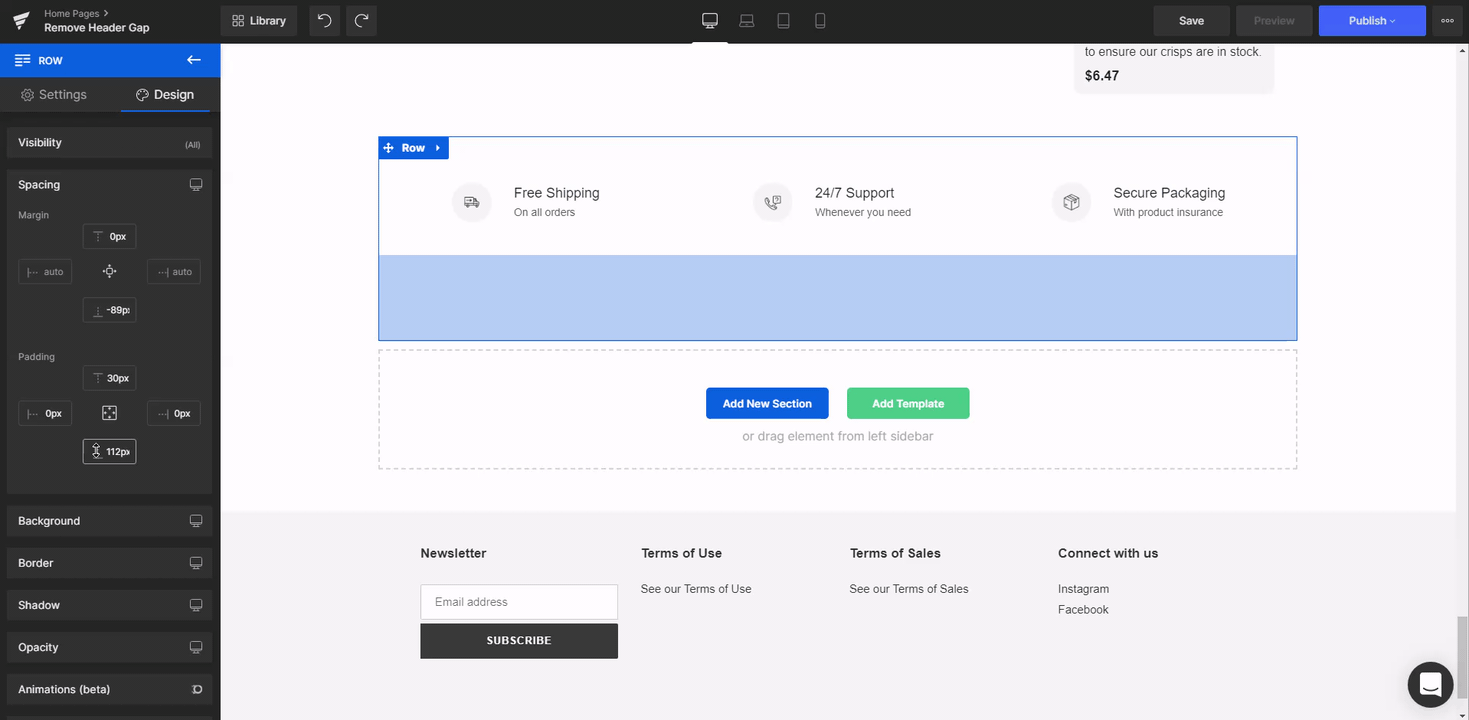Expand the Shadow section
This screenshot has height=720, width=1469.
(x=109, y=605)
